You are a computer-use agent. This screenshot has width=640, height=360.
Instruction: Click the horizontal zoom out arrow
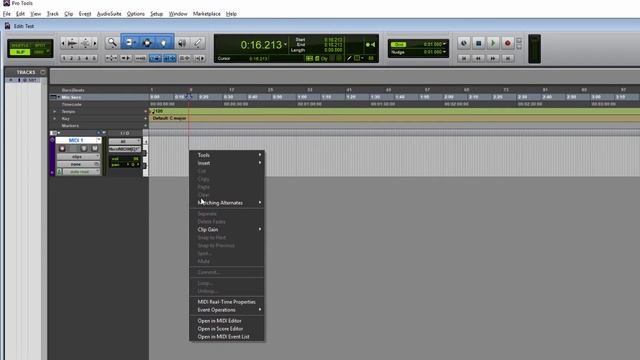pyautogui.click(x=63, y=43)
